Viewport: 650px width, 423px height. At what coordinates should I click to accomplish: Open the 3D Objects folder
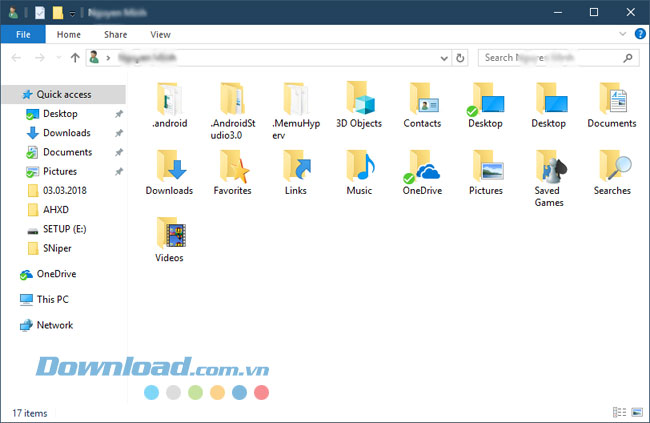359,105
